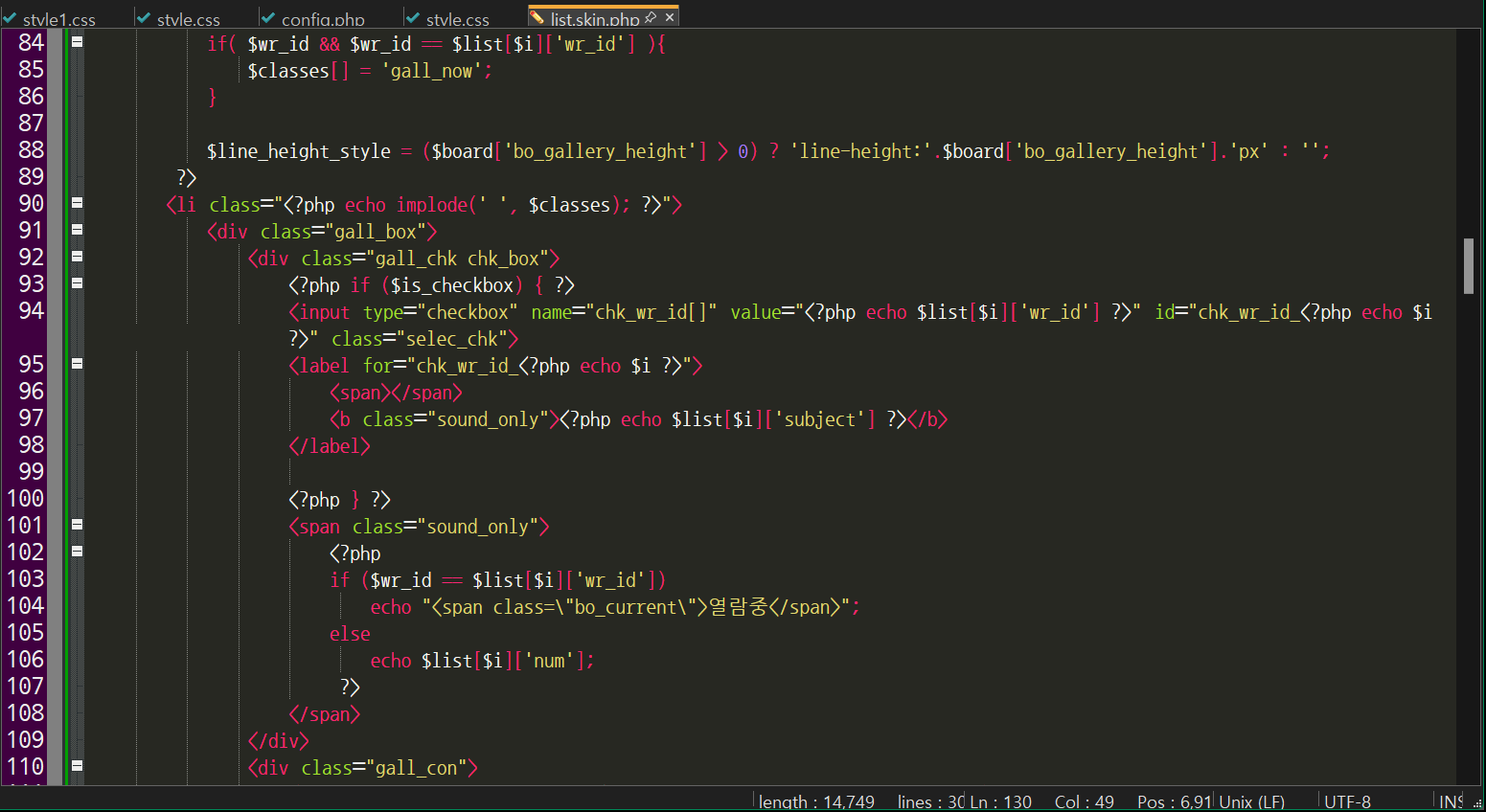Image resolution: width=1486 pixels, height=812 pixels.
Task: Pin the list.skin.php tab
Action: (x=651, y=17)
